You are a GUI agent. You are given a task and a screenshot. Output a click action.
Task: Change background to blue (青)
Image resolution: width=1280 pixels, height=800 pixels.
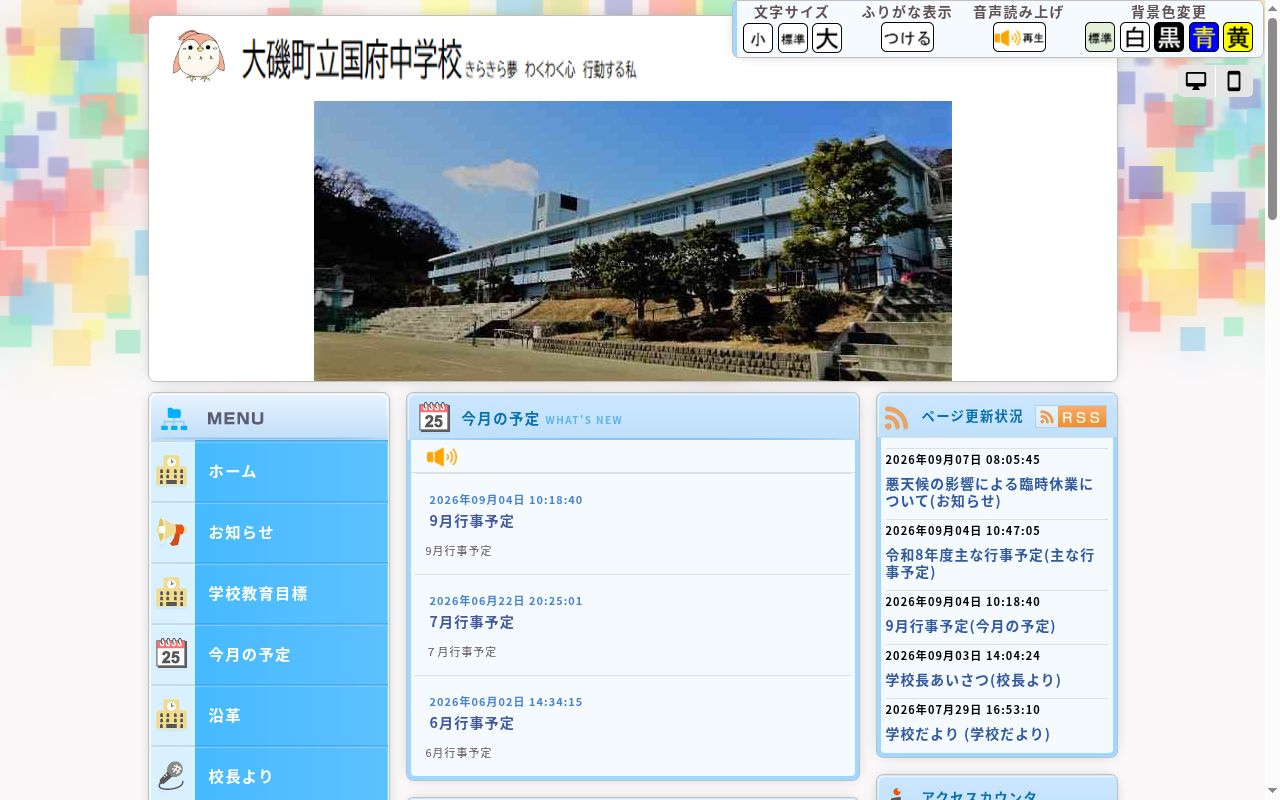click(1204, 38)
